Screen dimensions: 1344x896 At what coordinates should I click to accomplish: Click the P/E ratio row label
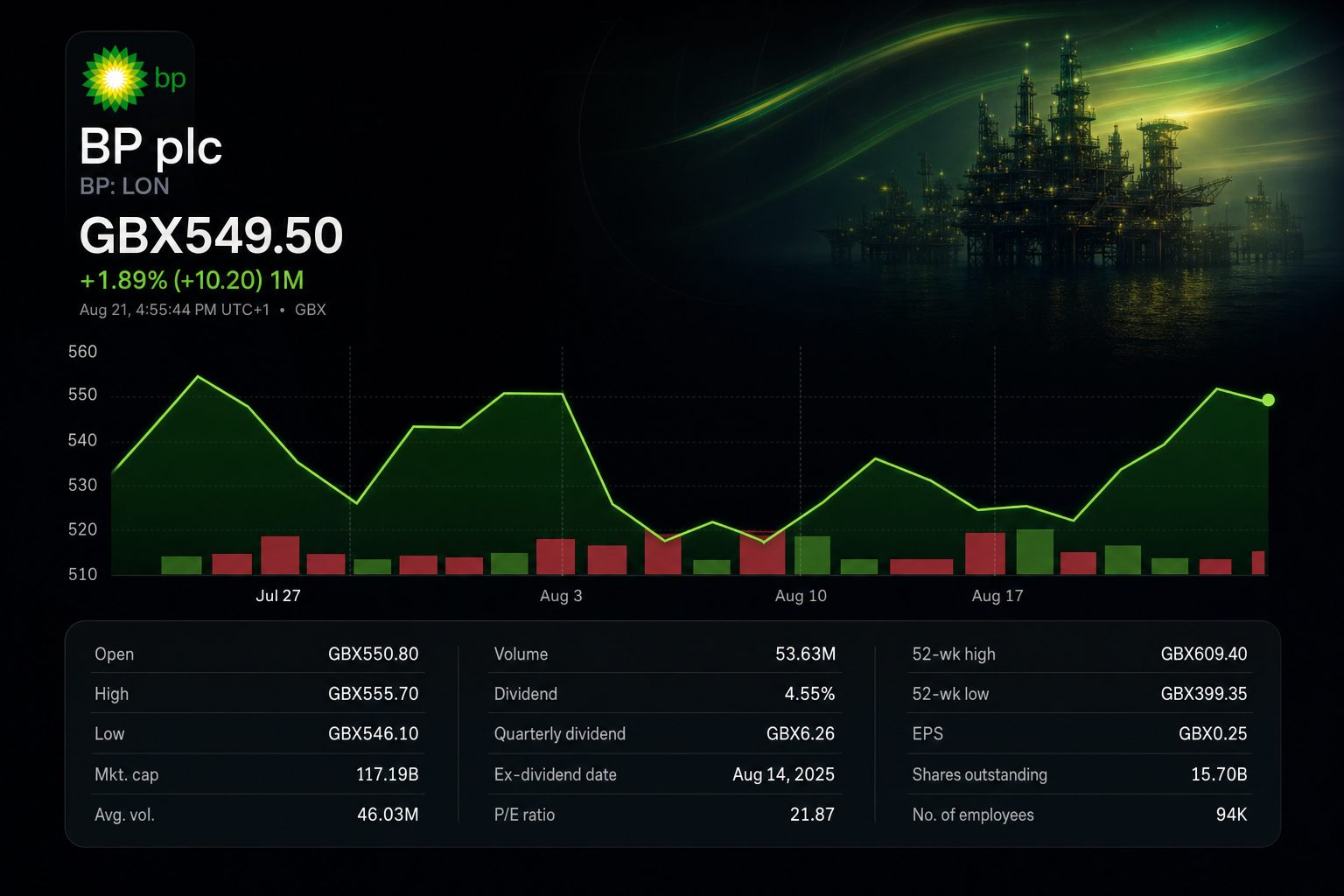tap(524, 815)
